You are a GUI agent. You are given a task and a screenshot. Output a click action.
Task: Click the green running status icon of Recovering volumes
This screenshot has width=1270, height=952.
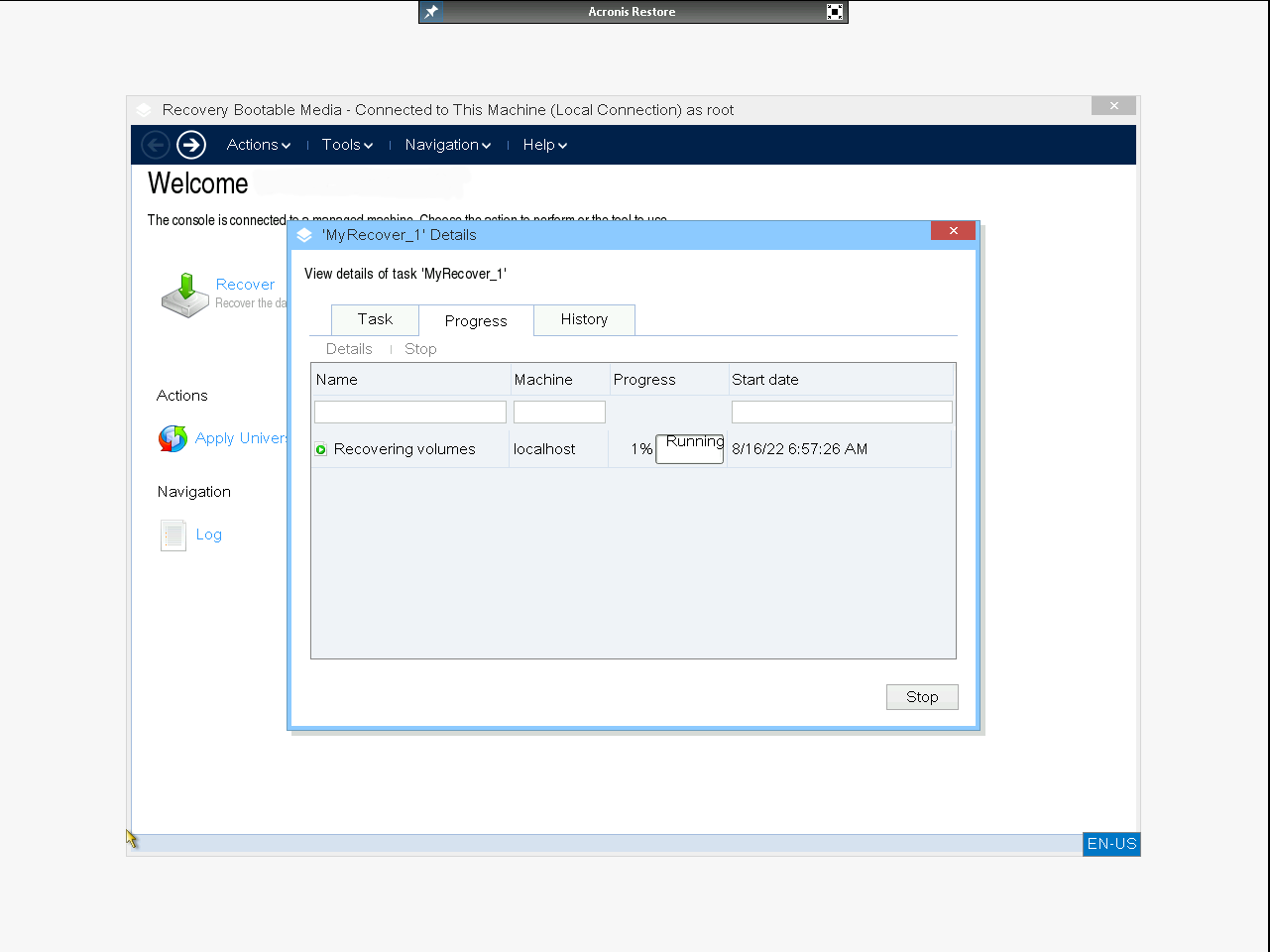320,450
